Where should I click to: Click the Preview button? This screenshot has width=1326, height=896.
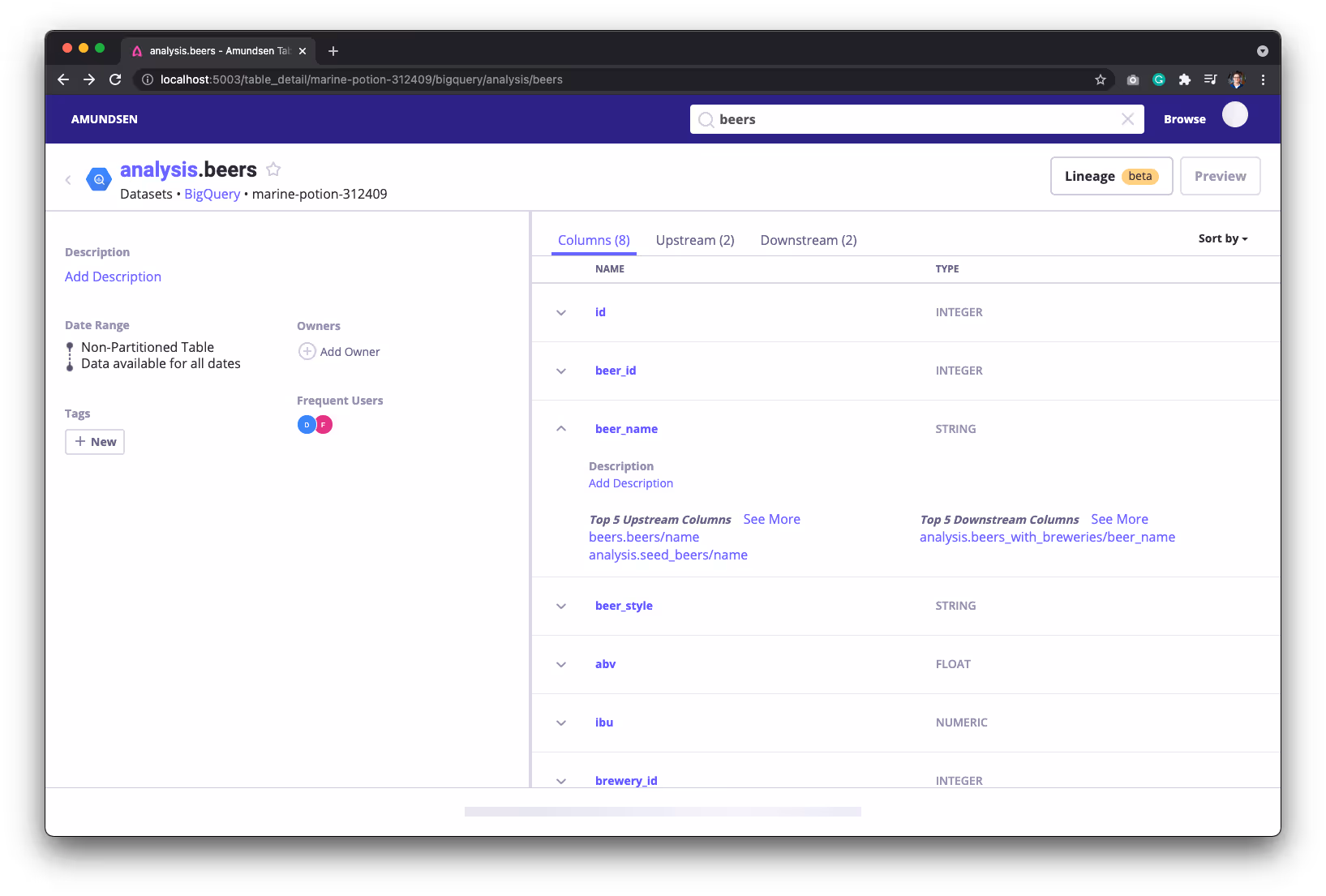click(x=1220, y=176)
